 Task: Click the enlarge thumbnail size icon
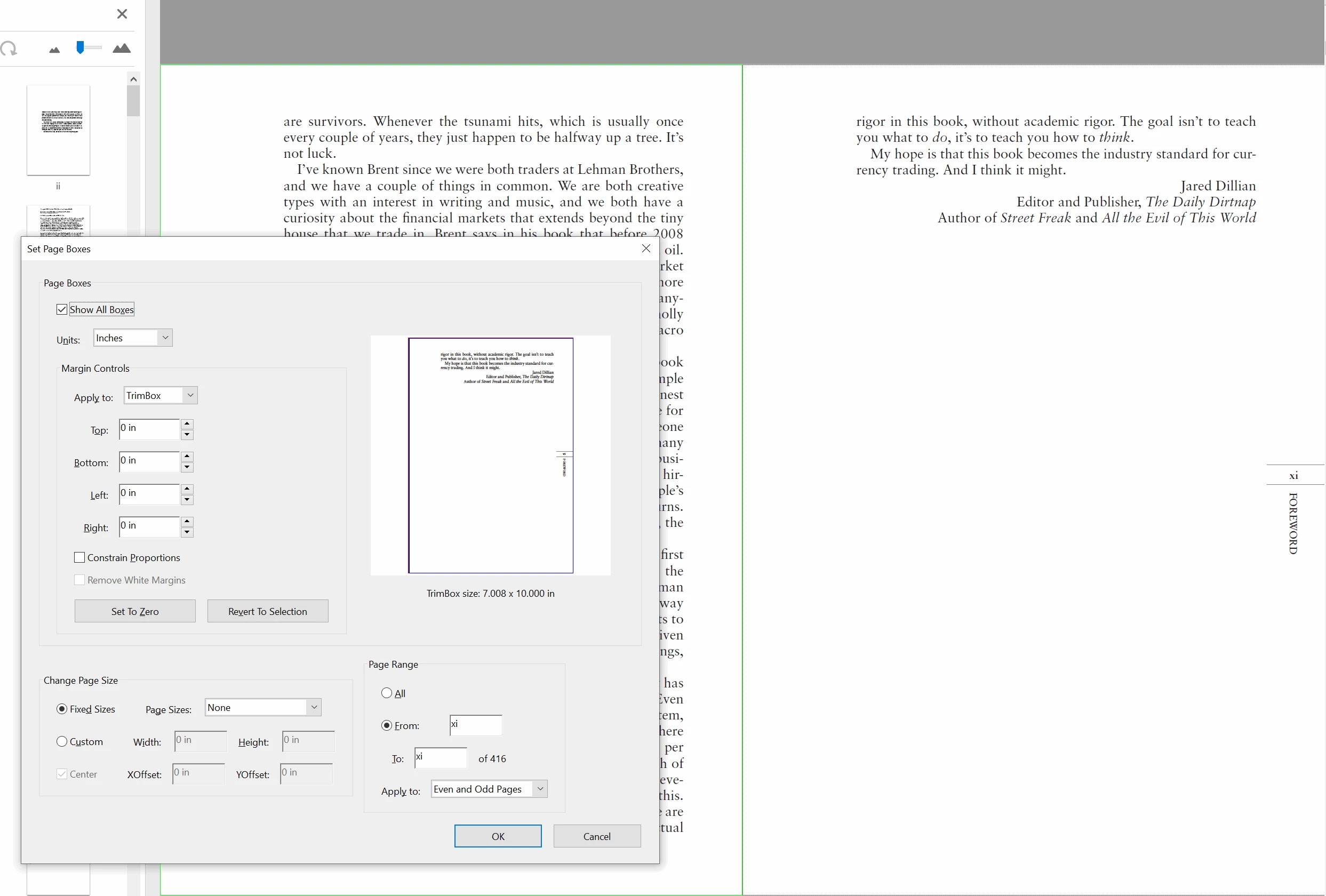point(122,49)
